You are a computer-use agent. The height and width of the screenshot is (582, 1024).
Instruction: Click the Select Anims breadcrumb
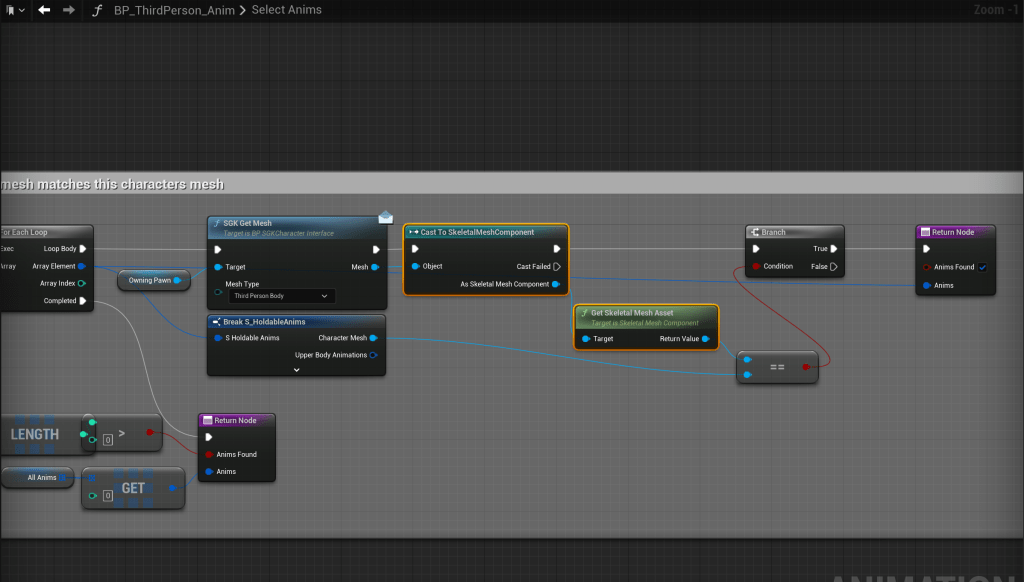click(x=287, y=10)
